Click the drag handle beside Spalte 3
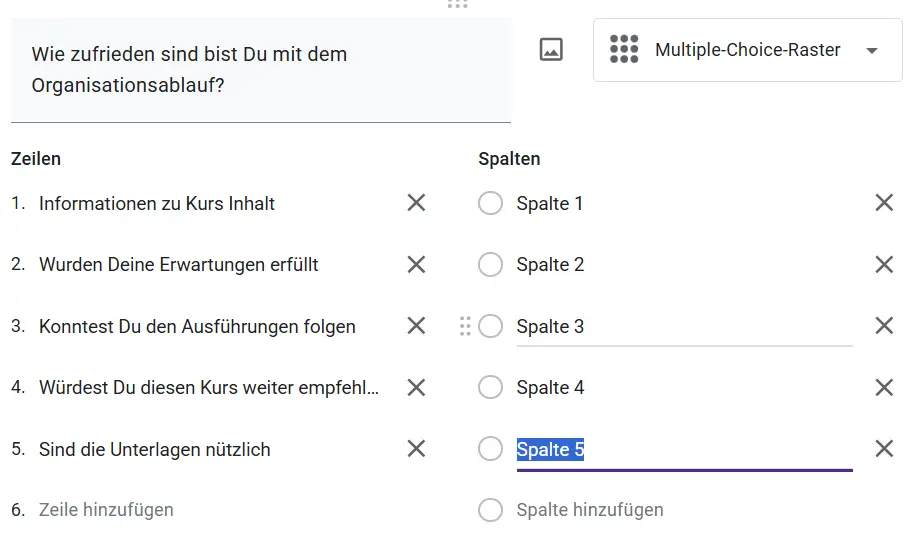Screen dimensions: 909x558 coord(465,326)
